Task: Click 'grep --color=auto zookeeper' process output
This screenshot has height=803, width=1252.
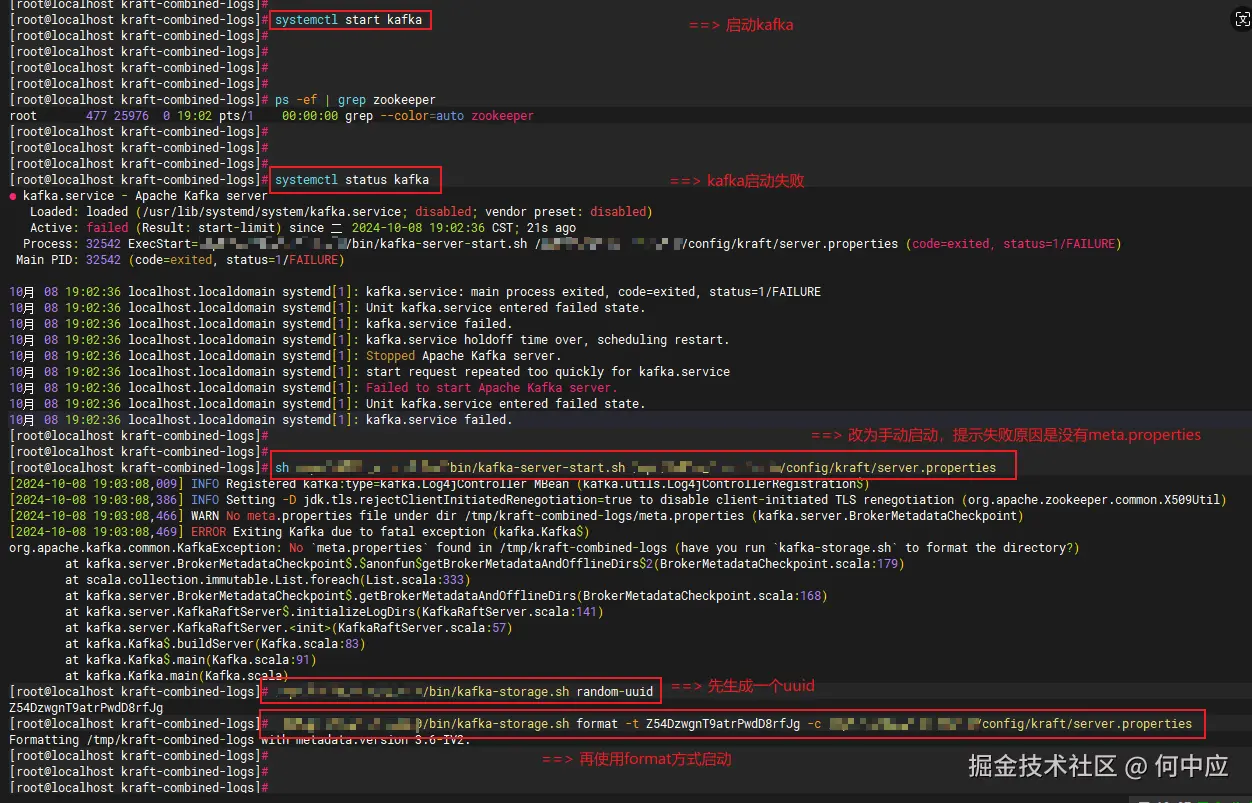Action: pyautogui.click(x=439, y=116)
